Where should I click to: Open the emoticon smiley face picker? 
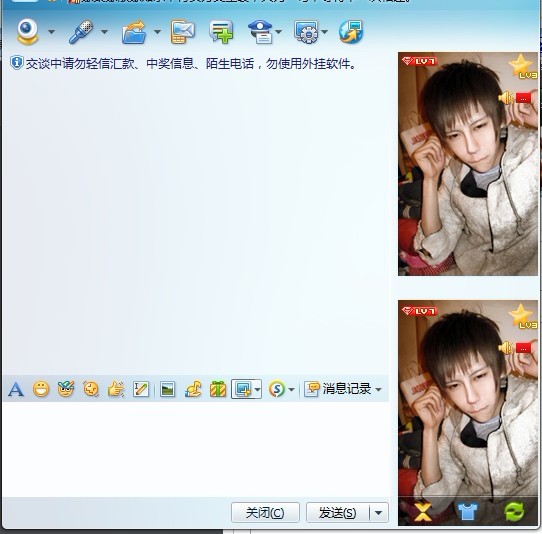pos(41,390)
